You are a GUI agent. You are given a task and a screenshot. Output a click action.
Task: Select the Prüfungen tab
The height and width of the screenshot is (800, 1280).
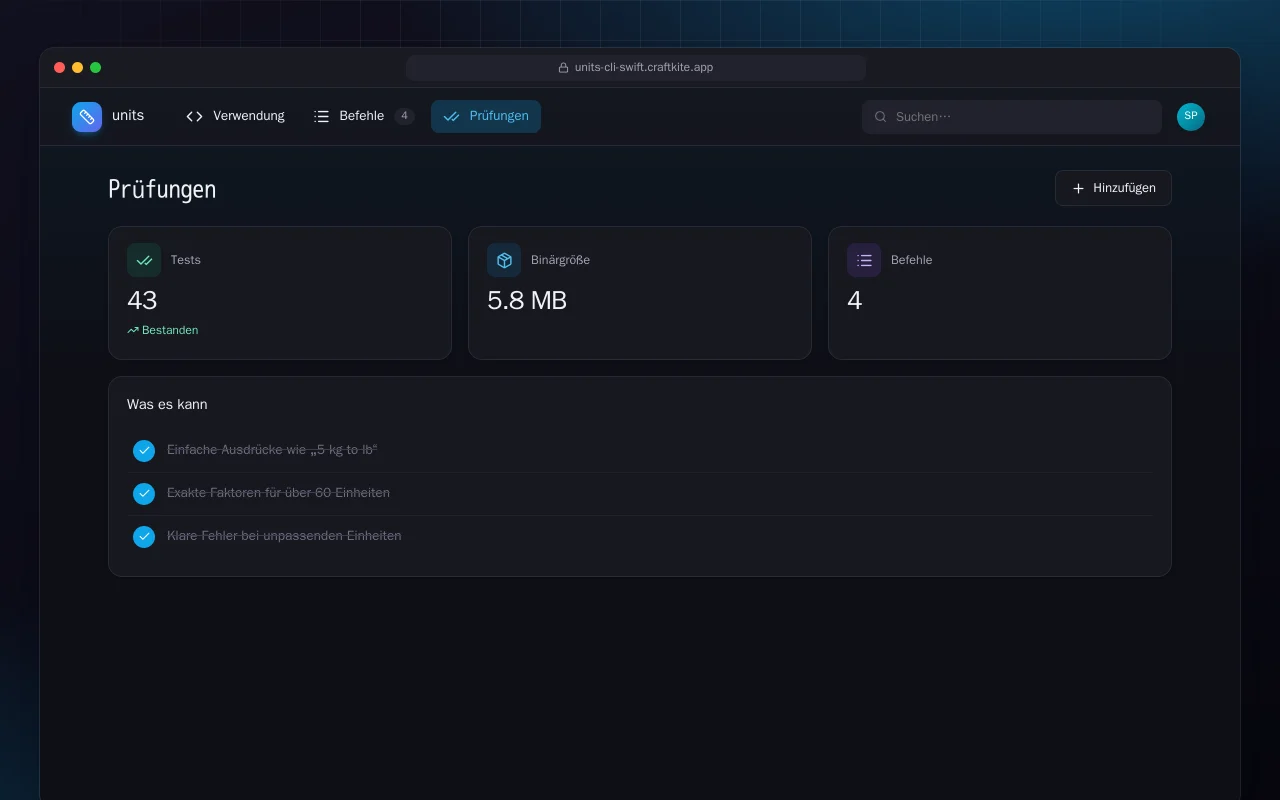tap(486, 116)
